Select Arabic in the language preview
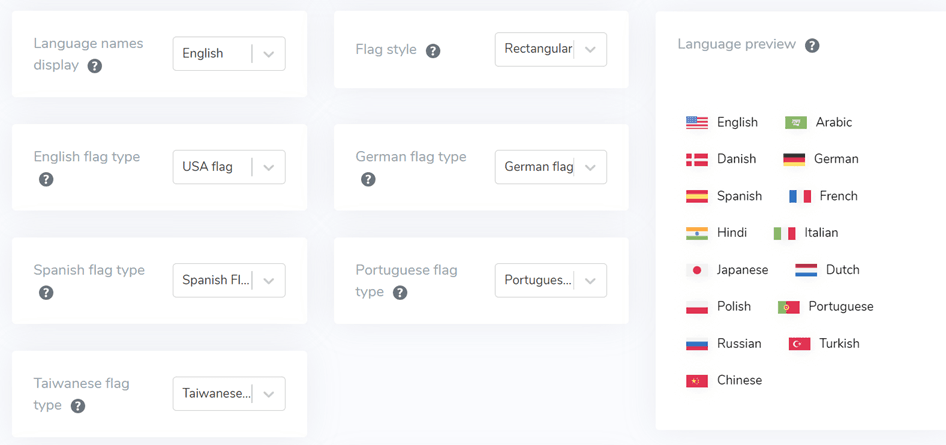946x445 pixels. 834,122
